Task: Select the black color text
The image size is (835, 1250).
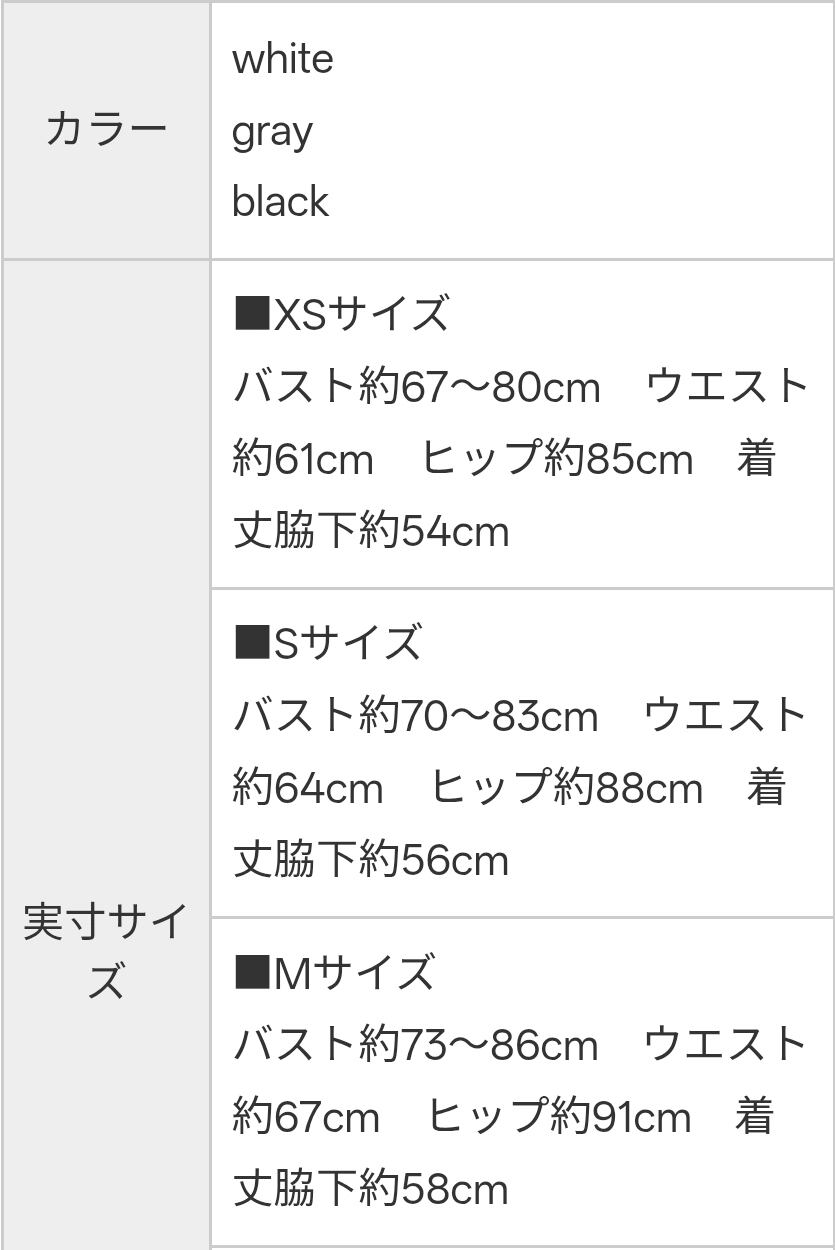Action: (x=280, y=202)
